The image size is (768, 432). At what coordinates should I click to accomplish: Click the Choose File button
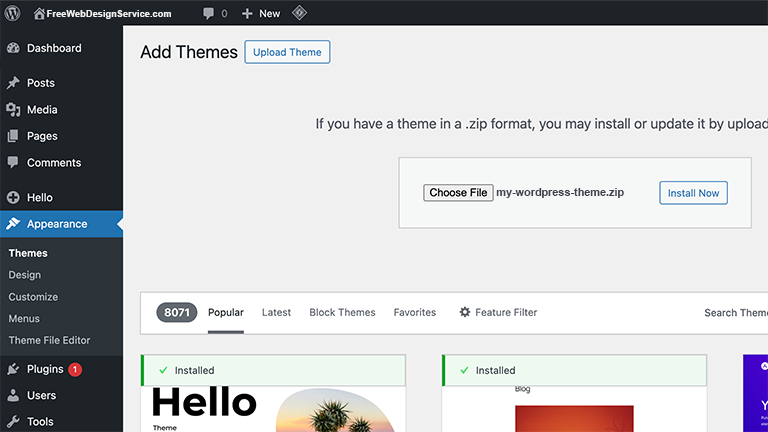point(458,192)
